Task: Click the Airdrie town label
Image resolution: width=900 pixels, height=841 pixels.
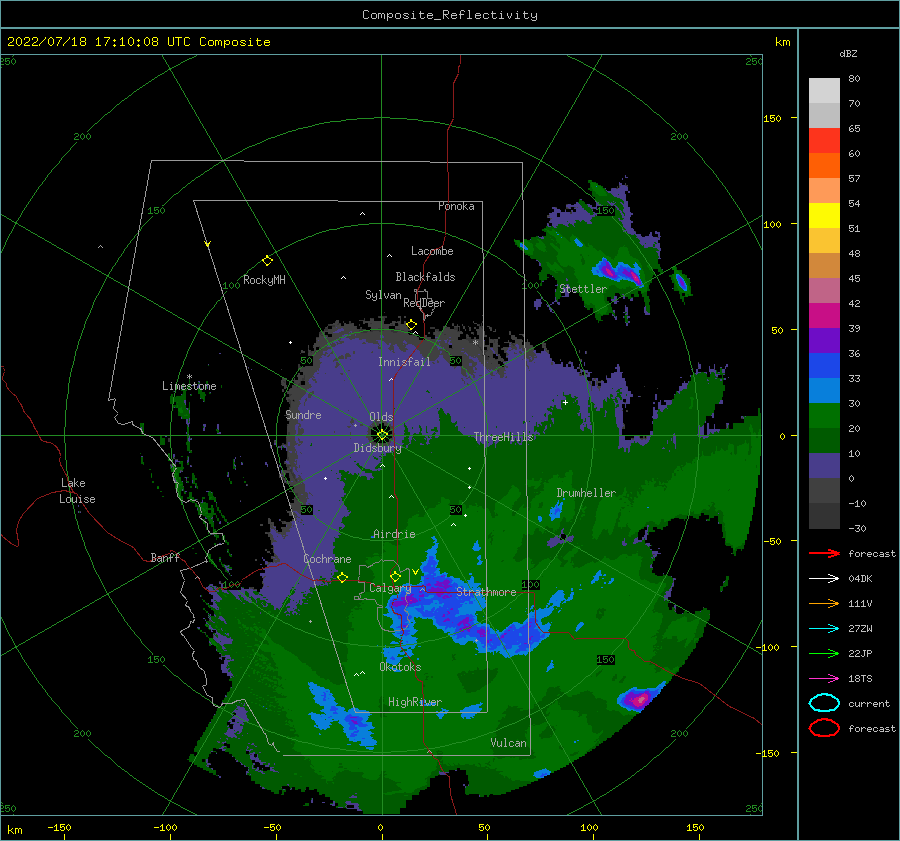Action: pyautogui.click(x=394, y=534)
